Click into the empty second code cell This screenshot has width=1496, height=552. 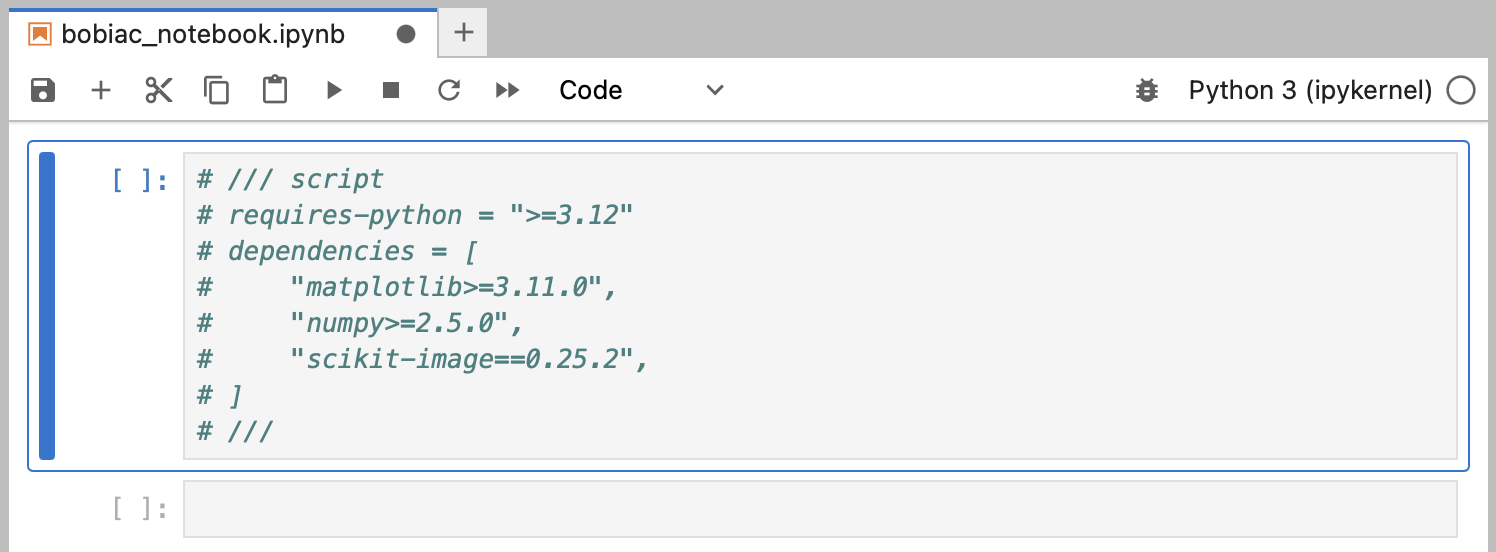point(820,509)
